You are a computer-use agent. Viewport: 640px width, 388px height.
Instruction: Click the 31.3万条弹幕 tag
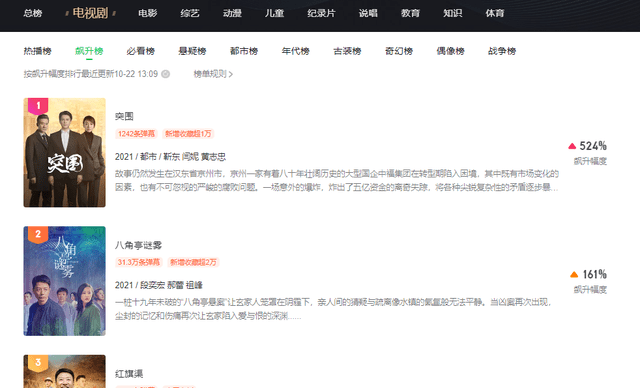(139, 262)
